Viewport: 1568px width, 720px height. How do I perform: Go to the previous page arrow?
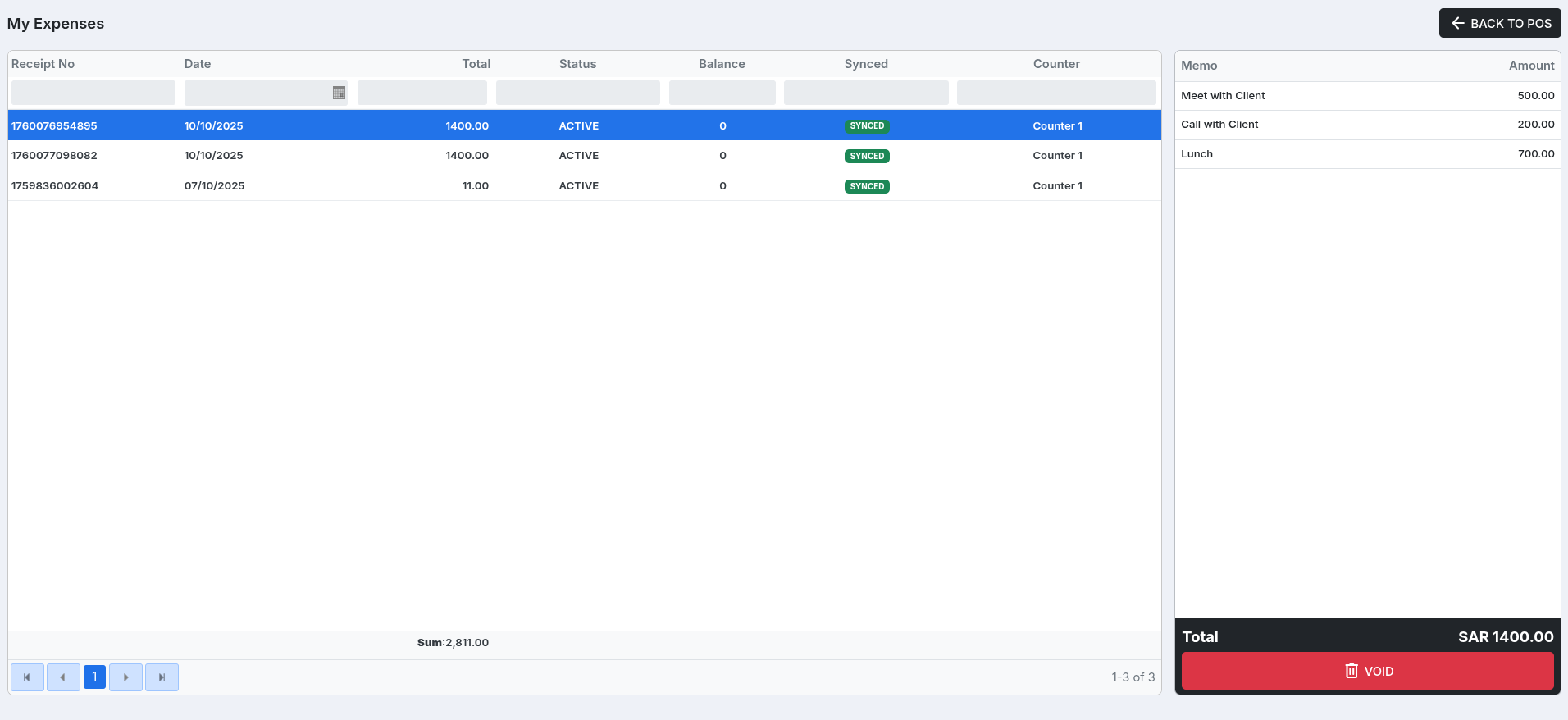(63, 677)
